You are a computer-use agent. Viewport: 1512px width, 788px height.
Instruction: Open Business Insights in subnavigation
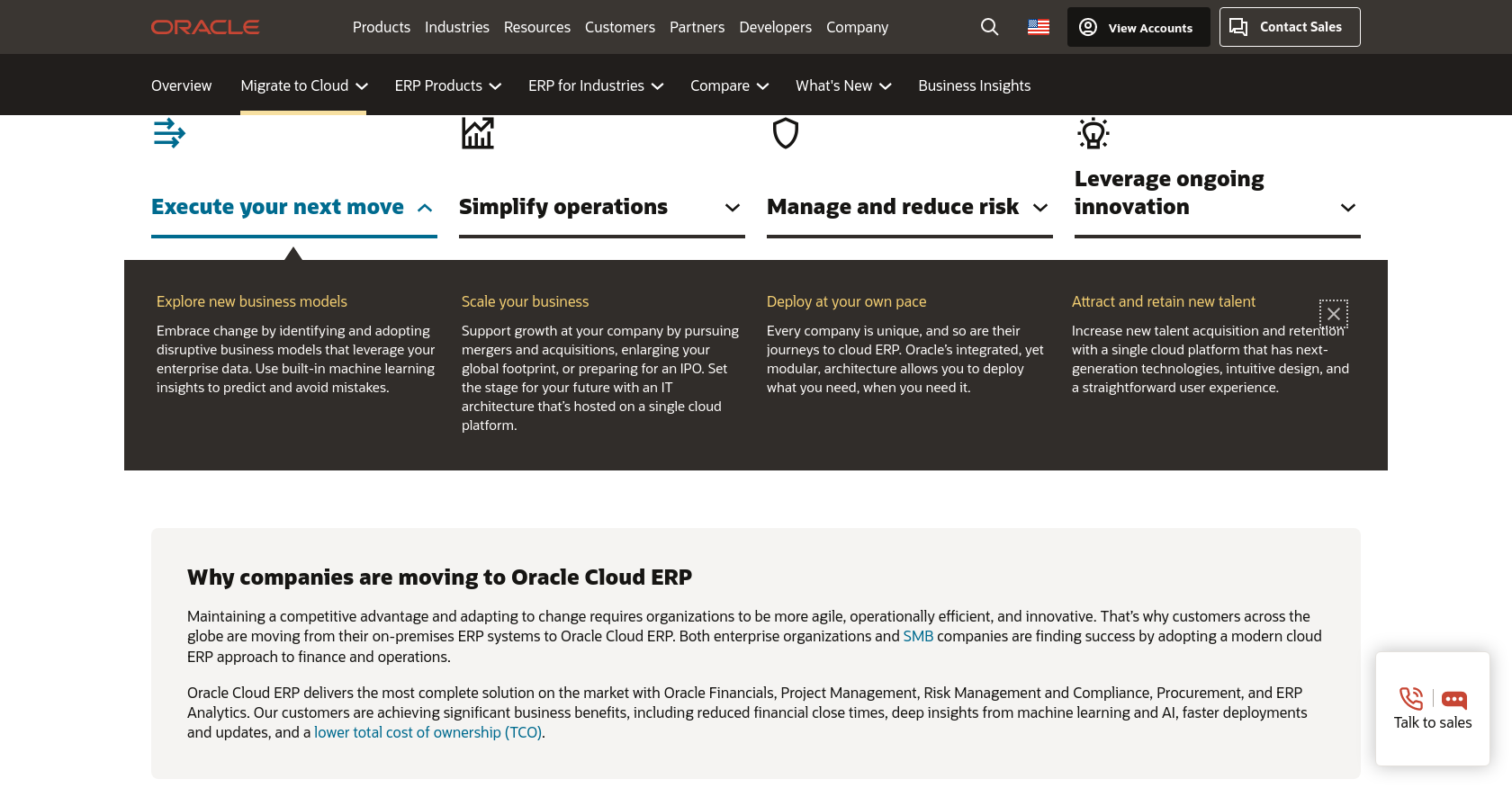click(975, 85)
